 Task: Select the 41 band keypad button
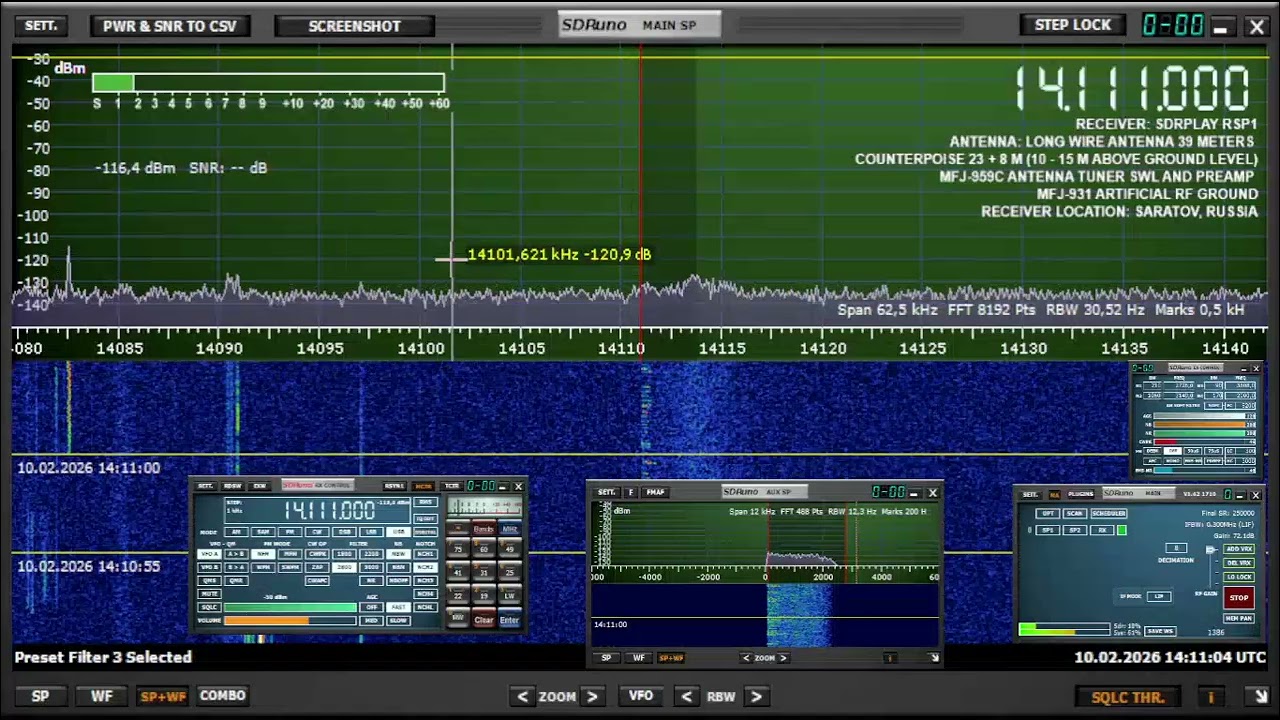pos(458,572)
